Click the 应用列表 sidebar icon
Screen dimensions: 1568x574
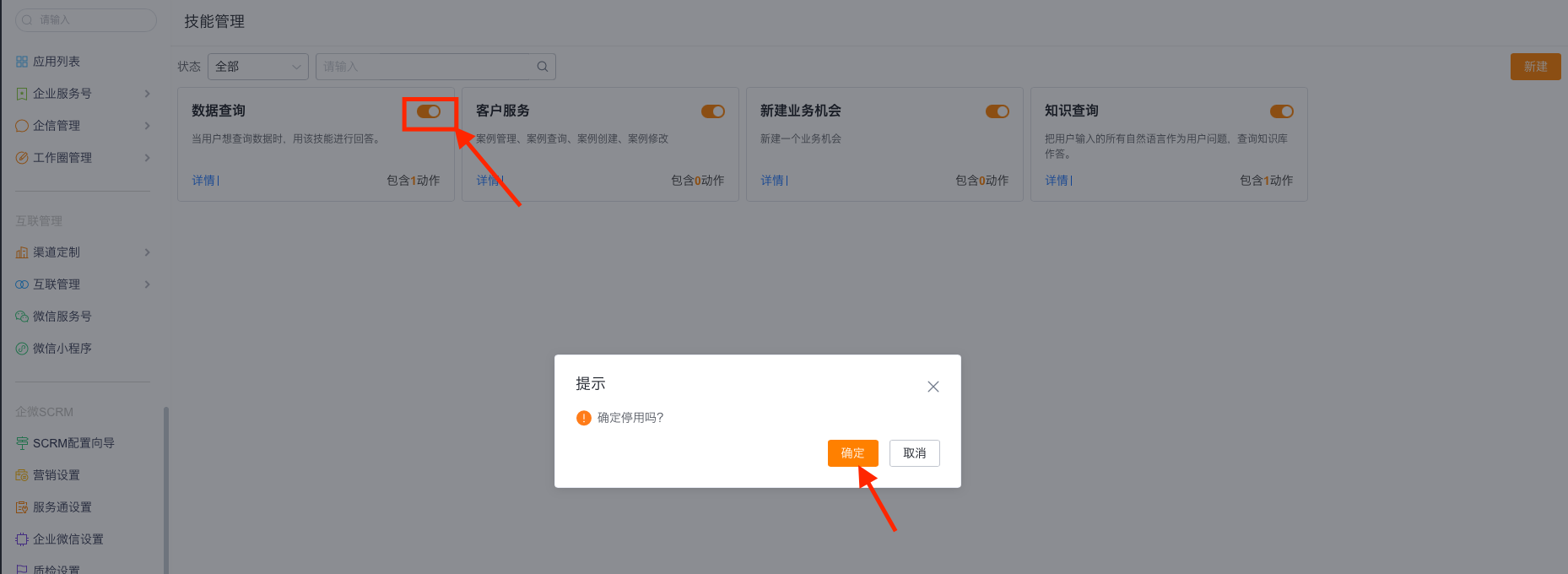tap(22, 62)
